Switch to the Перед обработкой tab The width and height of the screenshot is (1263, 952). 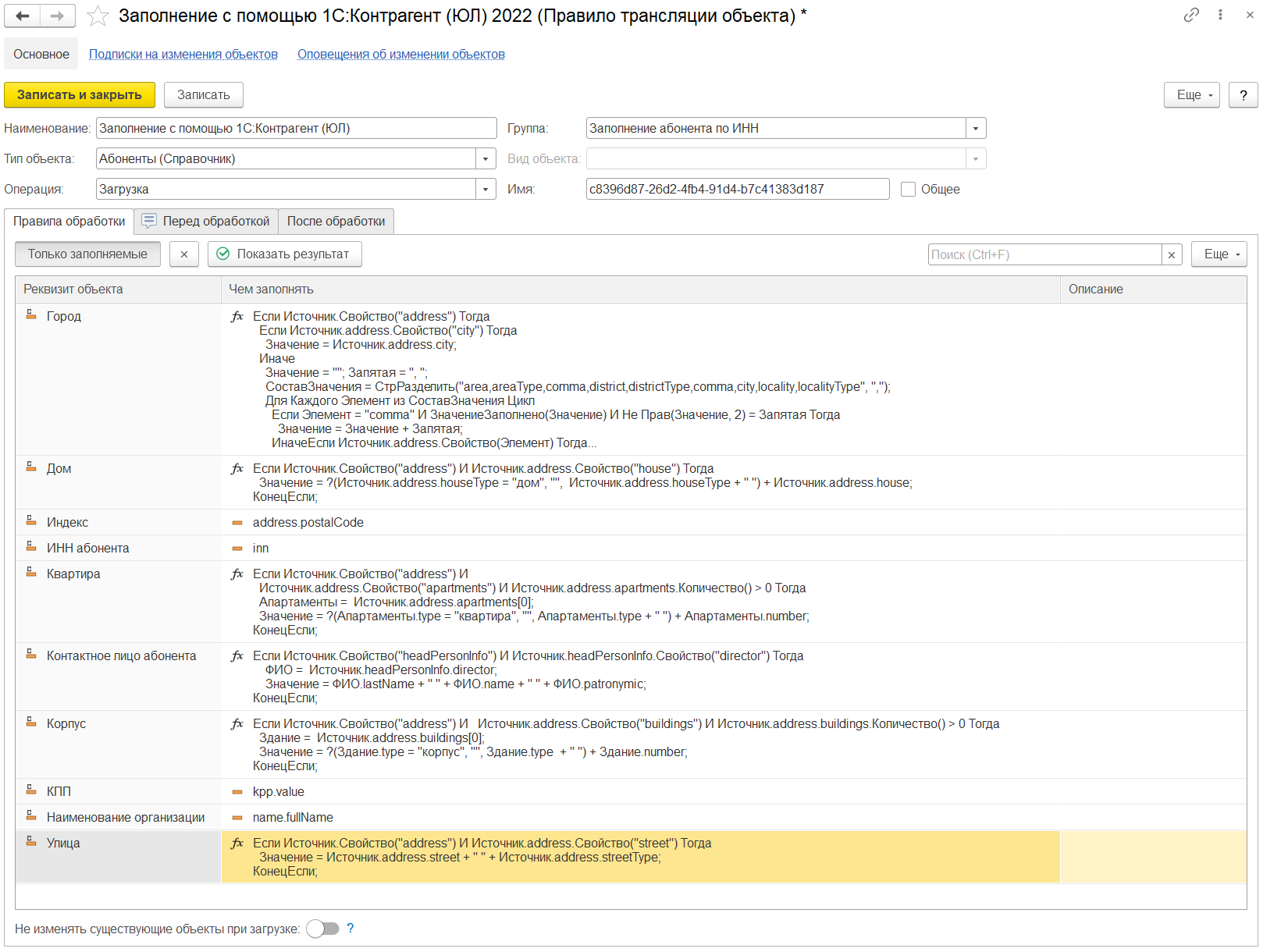pyautogui.click(x=206, y=222)
